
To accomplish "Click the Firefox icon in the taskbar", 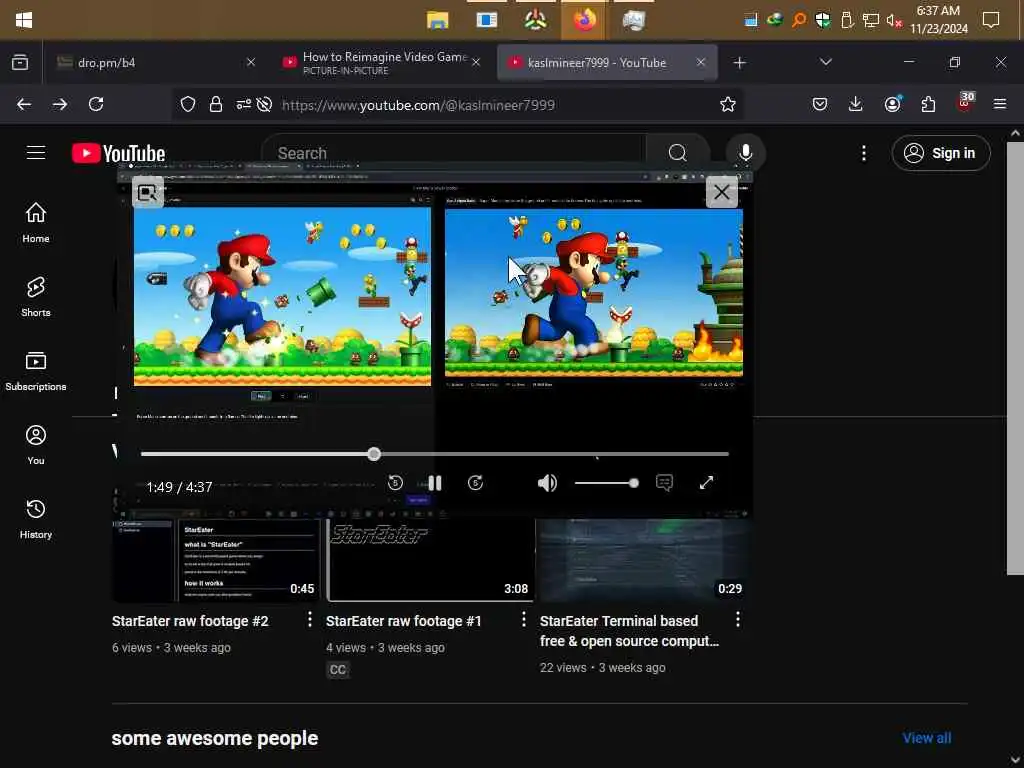I will (x=584, y=20).
